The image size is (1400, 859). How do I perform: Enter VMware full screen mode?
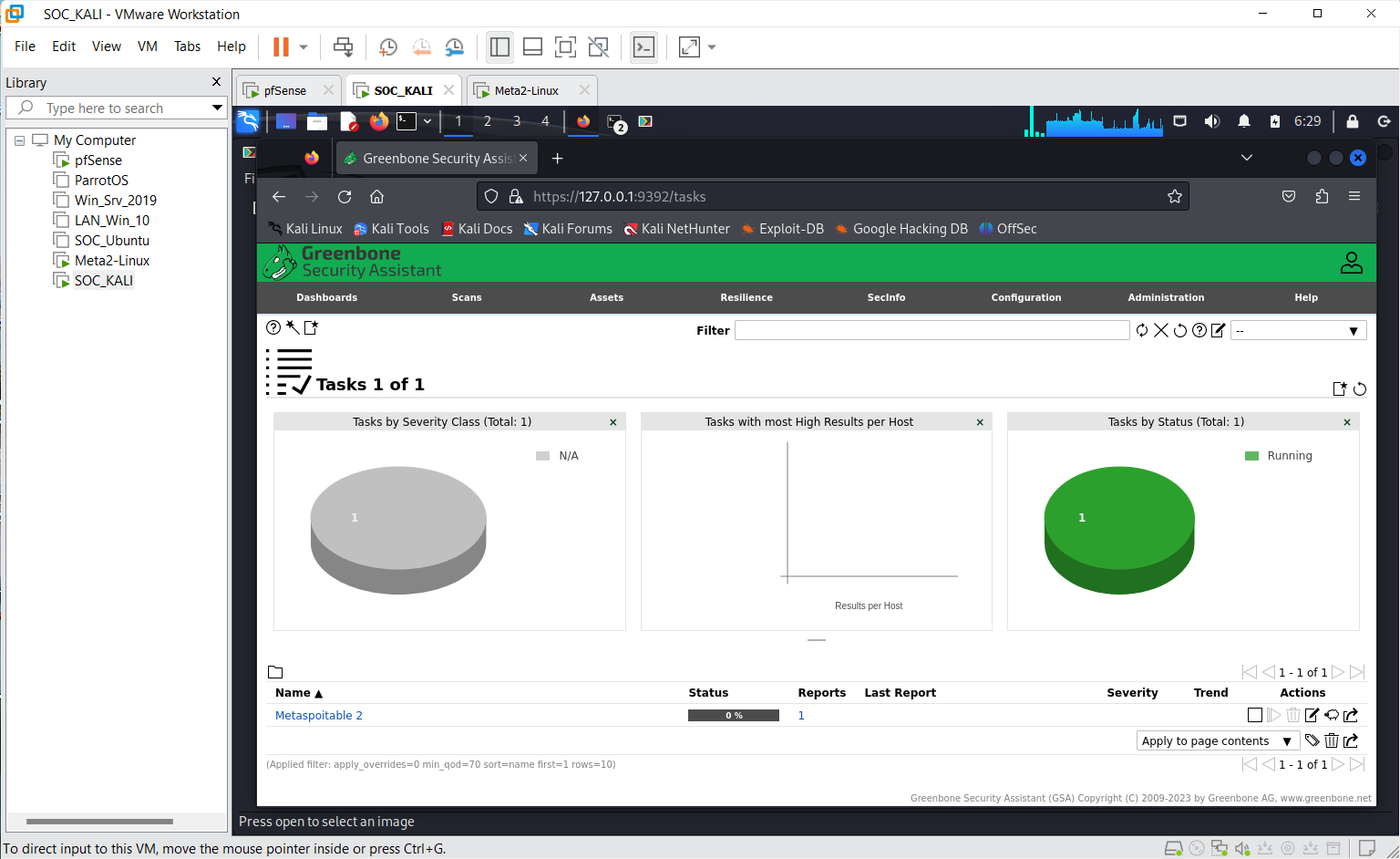pos(565,47)
